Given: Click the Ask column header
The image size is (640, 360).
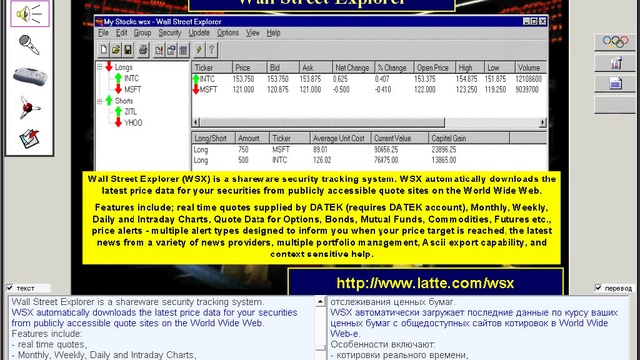Looking at the screenshot, I should [315, 68].
